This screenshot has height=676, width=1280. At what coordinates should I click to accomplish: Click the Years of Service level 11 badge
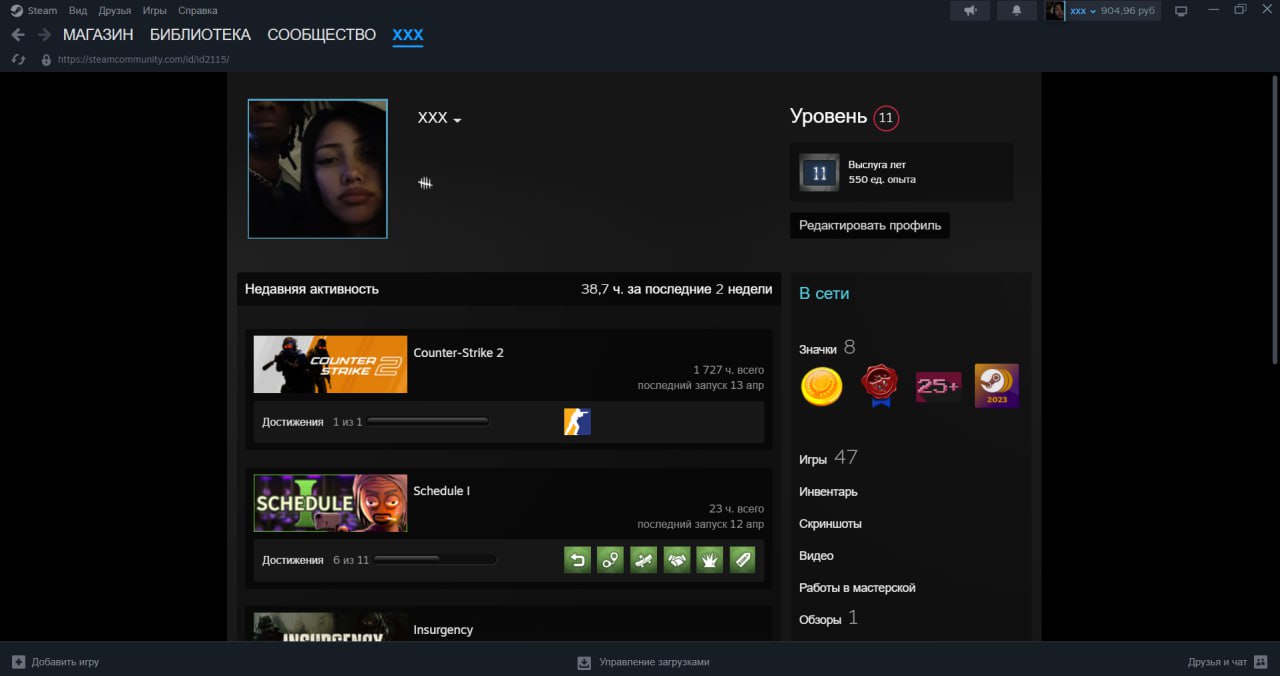tap(819, 172)
